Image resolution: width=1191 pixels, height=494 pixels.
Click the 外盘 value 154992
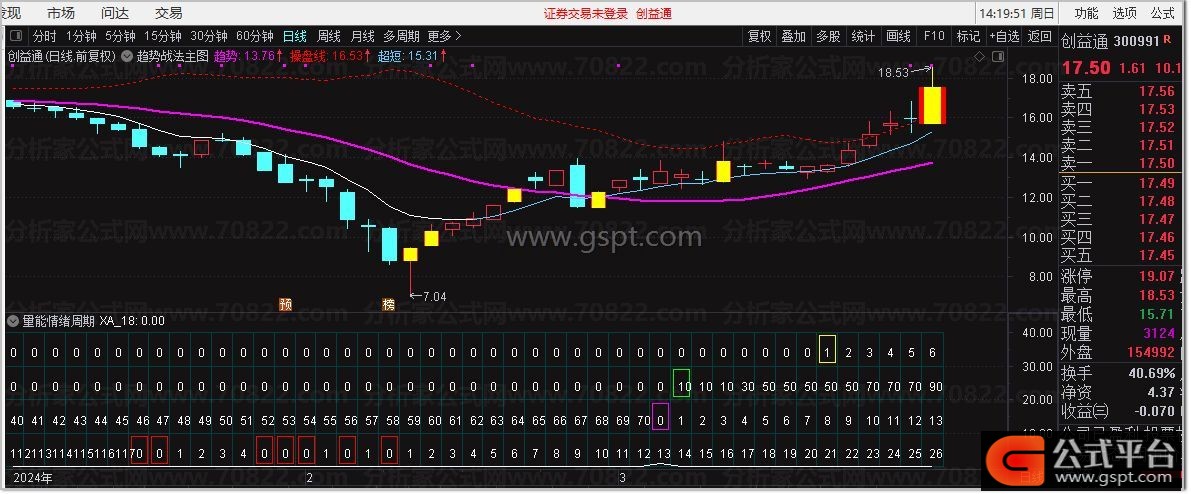1152,353
